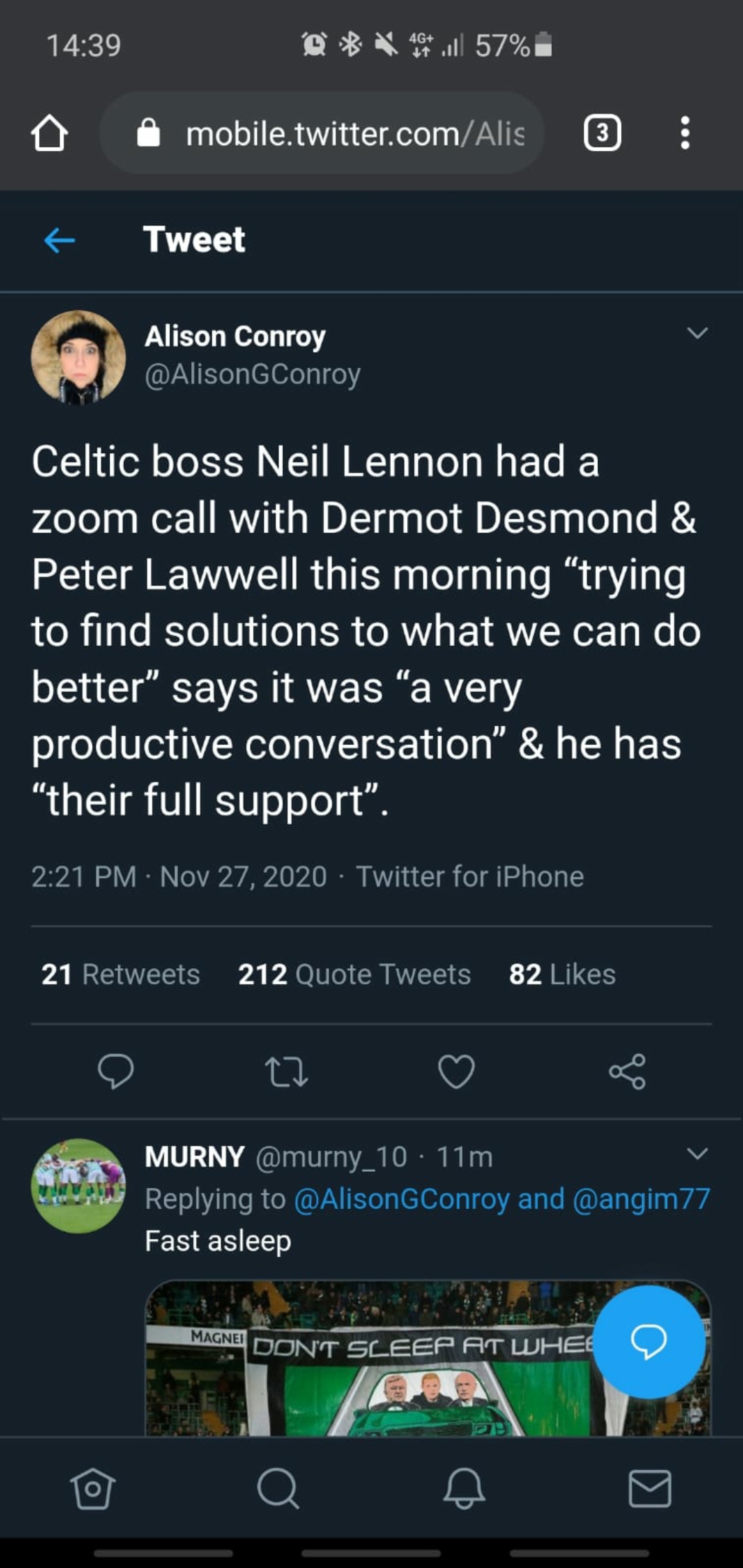The width and height of the screenshot is (743, 1568).
Task: Reply to Alison Conroy's tweet
Action: (116, 1071)
